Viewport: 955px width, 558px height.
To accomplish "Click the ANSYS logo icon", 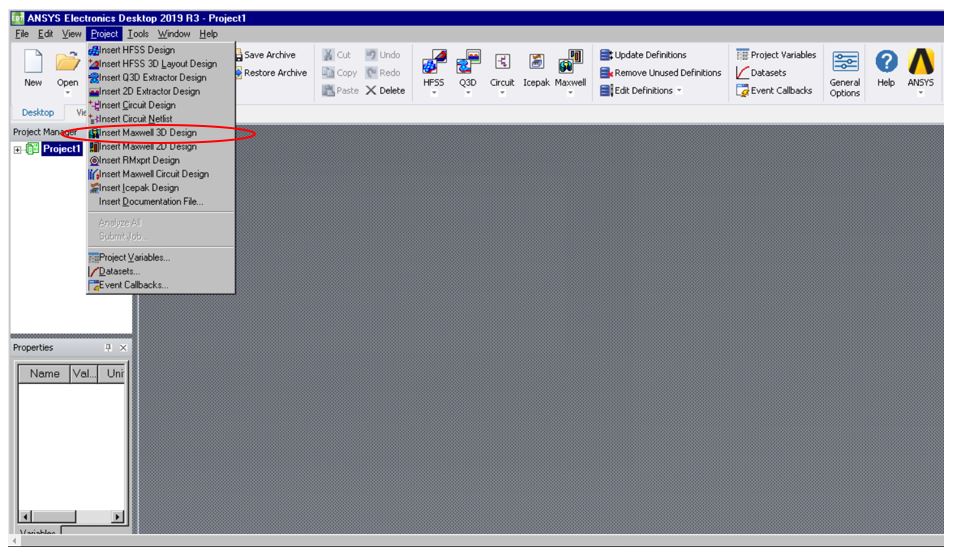I will tap(921, 62).
